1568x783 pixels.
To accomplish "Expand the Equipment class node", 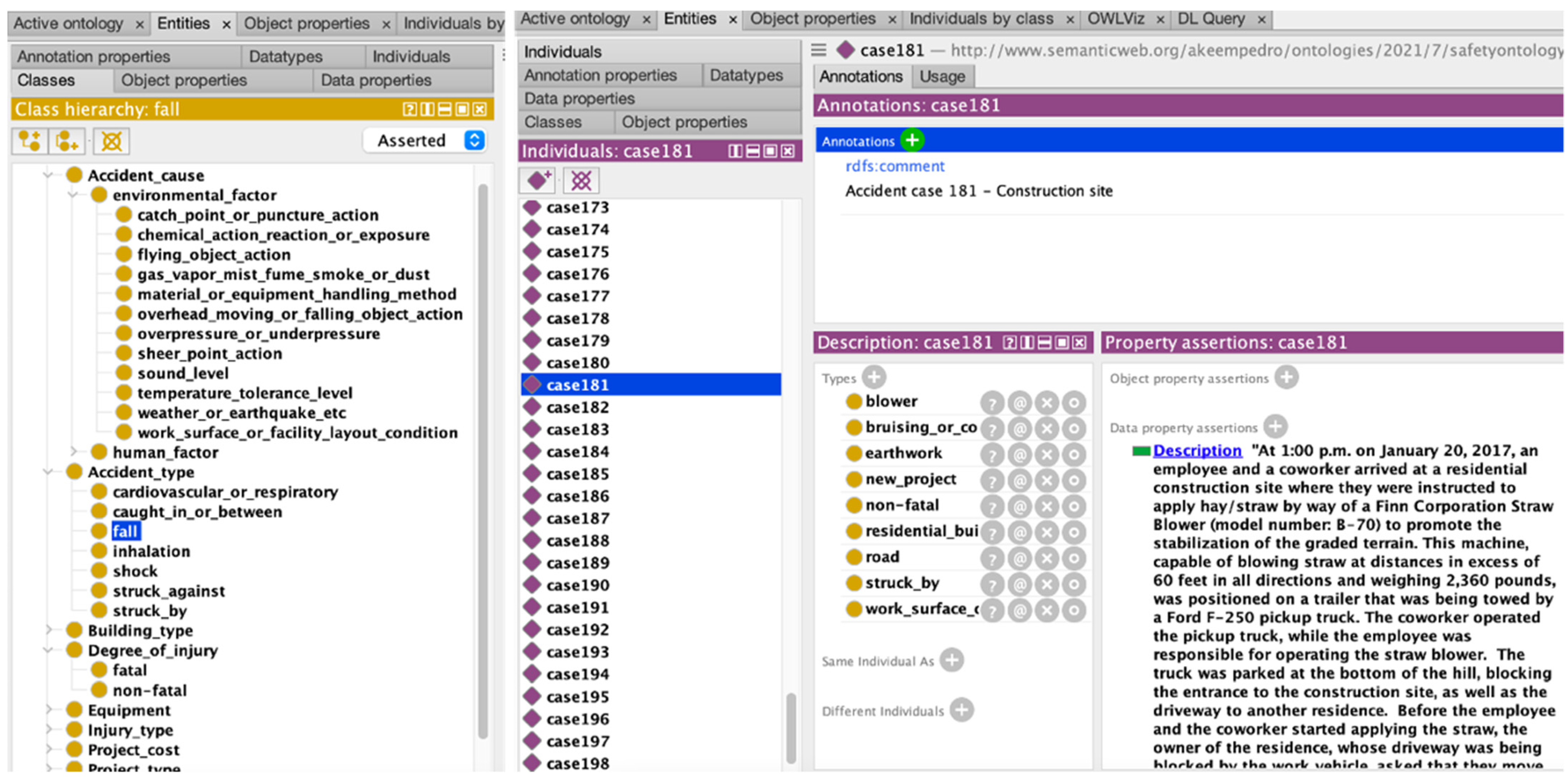I will point(48,710).
